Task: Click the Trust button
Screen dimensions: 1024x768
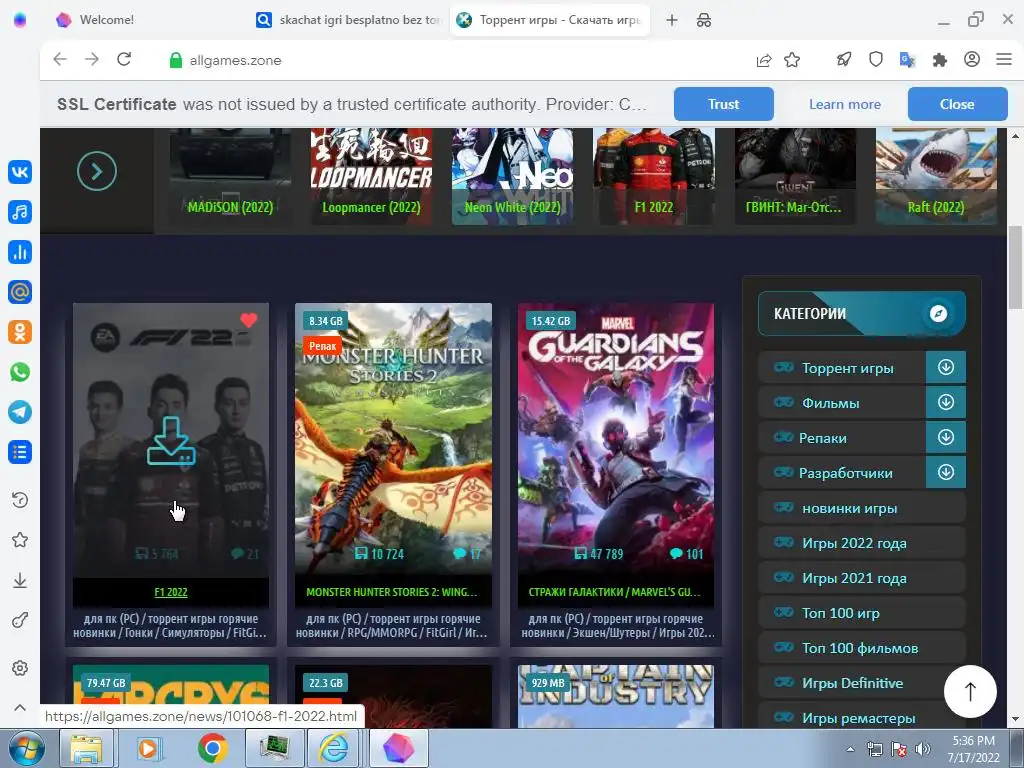Action: pos(724,104)
